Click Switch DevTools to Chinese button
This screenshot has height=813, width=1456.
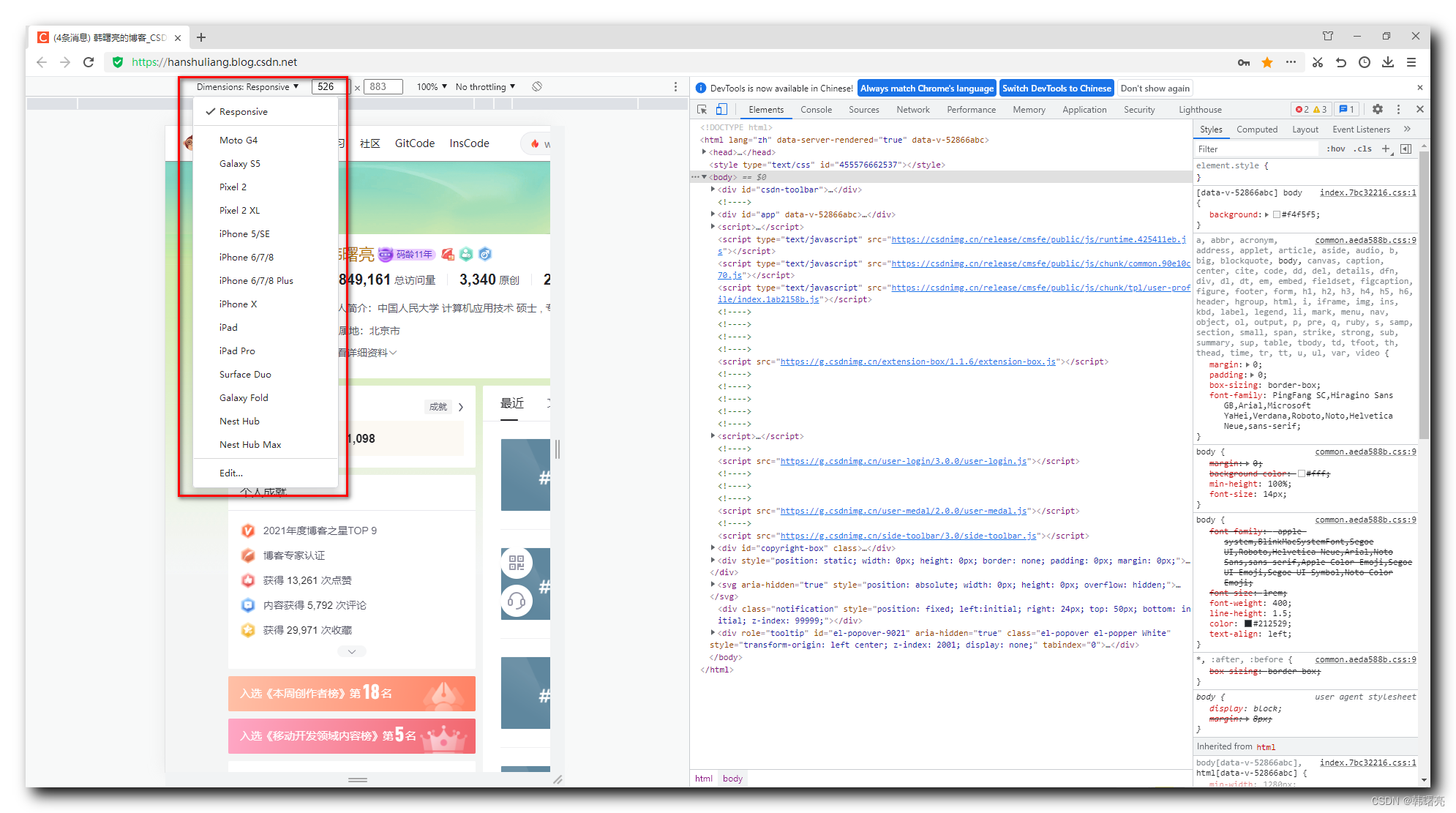tap(1059, 88)
